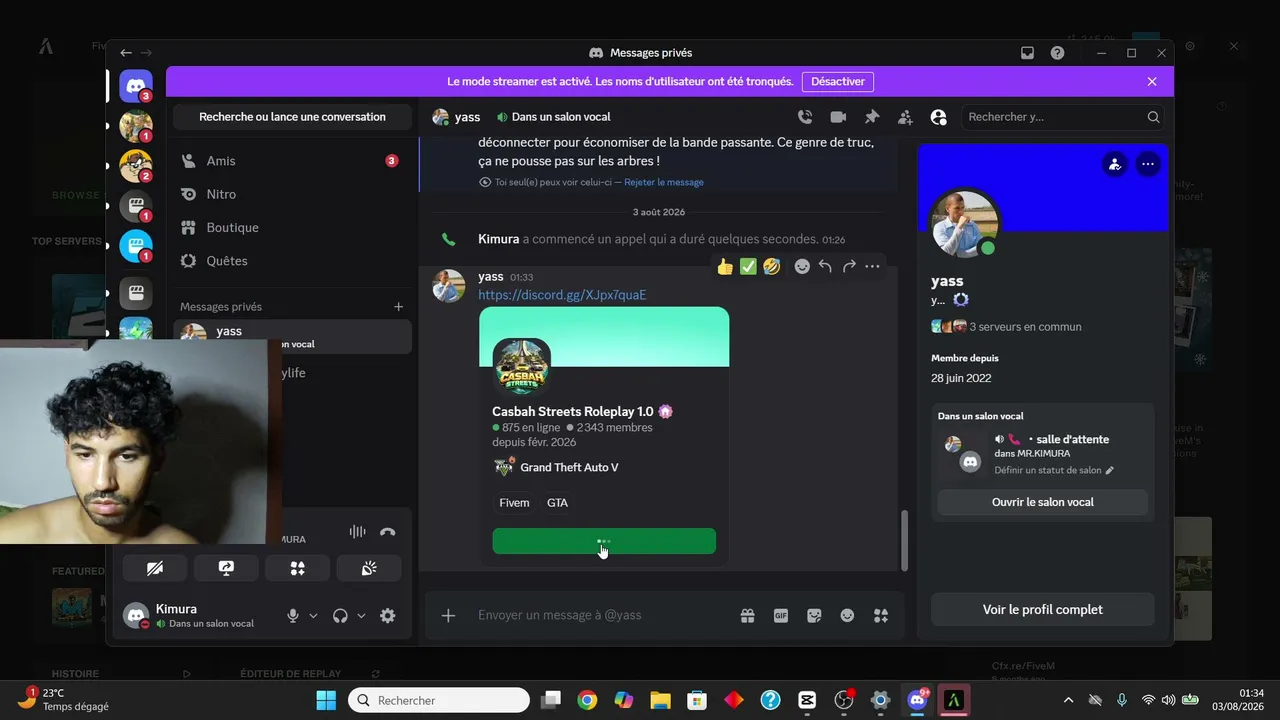Open the emoji picker in message bar
Viewport: 1280px width, 720px height.
click(x=847, y=616)
